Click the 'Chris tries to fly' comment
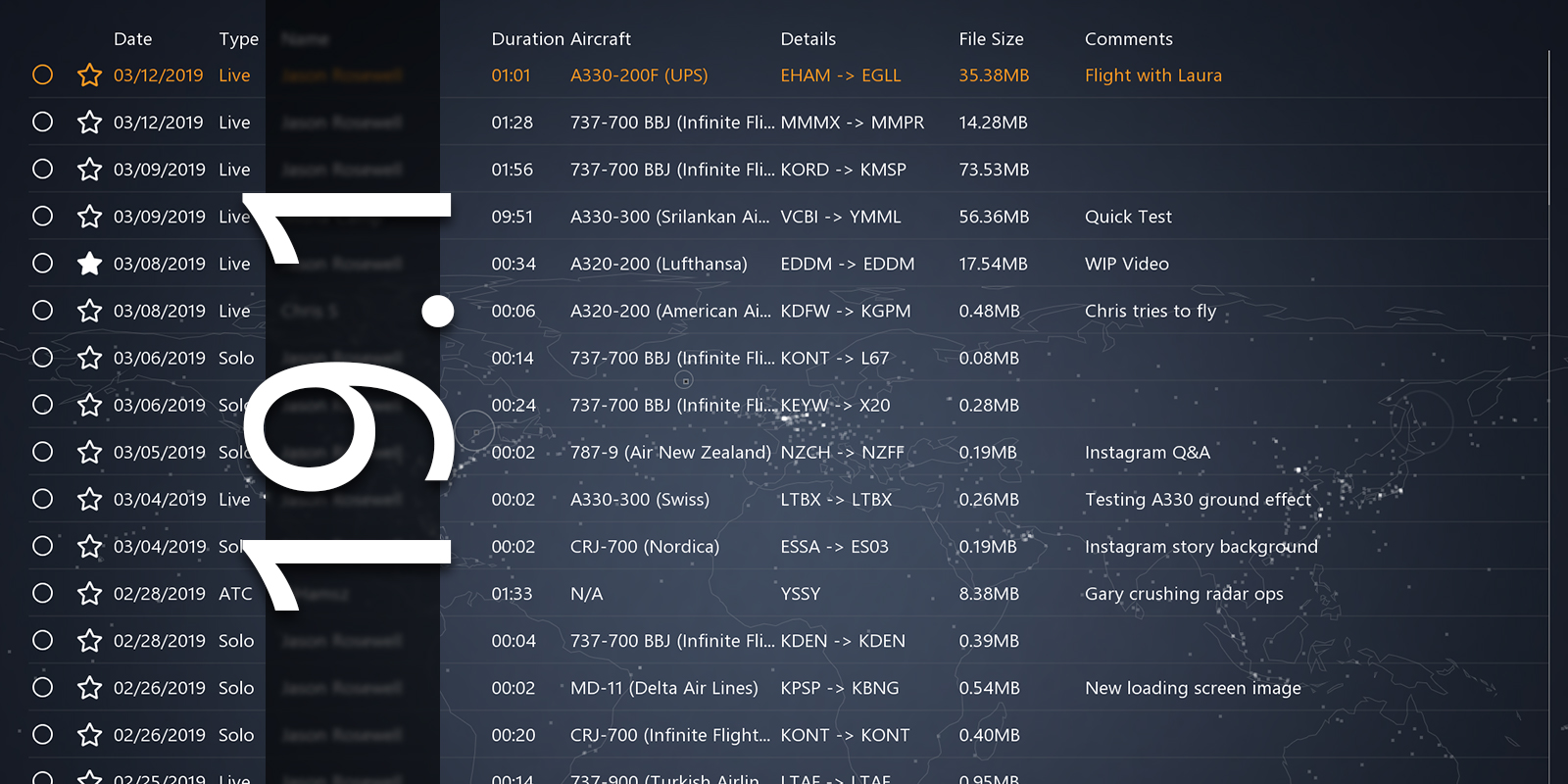The height and width of the screenshot is (784, 1568). click(x=1150, y=311)
